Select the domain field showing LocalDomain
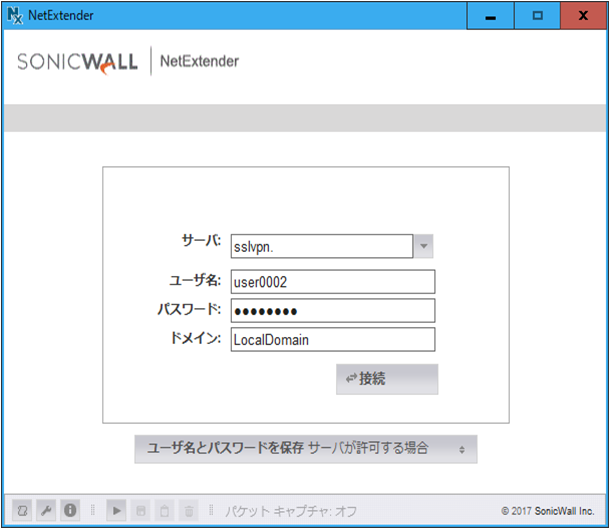610x529 pixels. [333, 340]
